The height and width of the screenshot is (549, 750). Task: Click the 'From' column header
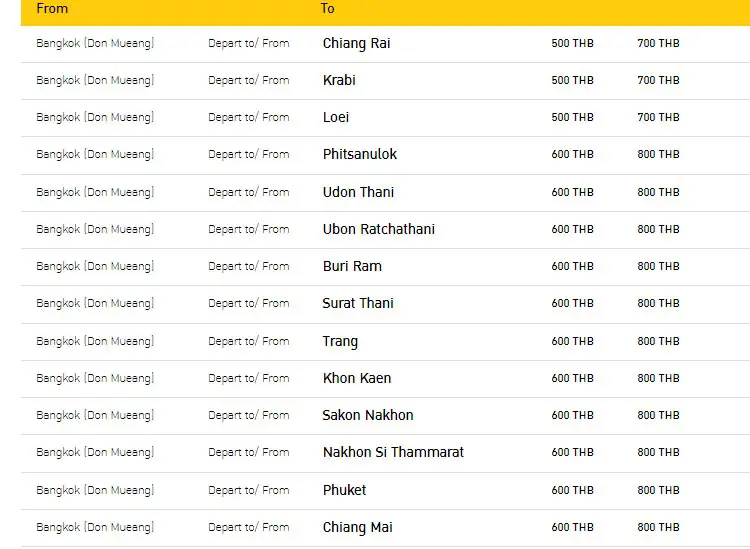[x=52, y=9]
